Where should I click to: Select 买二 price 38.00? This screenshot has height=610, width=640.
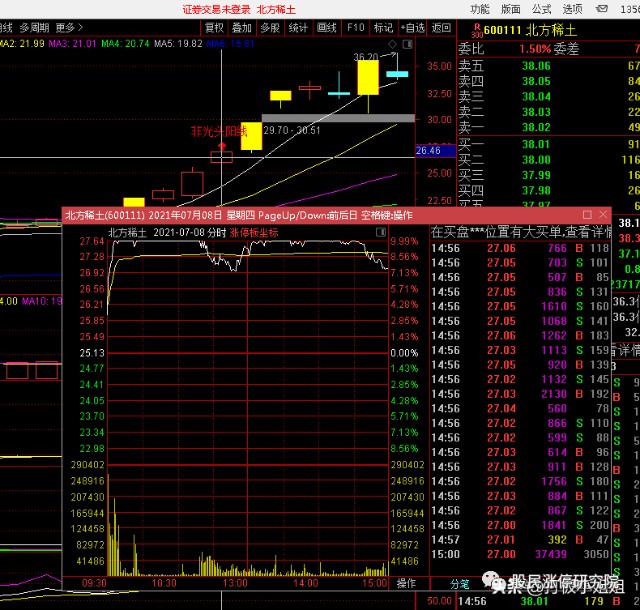536,160
